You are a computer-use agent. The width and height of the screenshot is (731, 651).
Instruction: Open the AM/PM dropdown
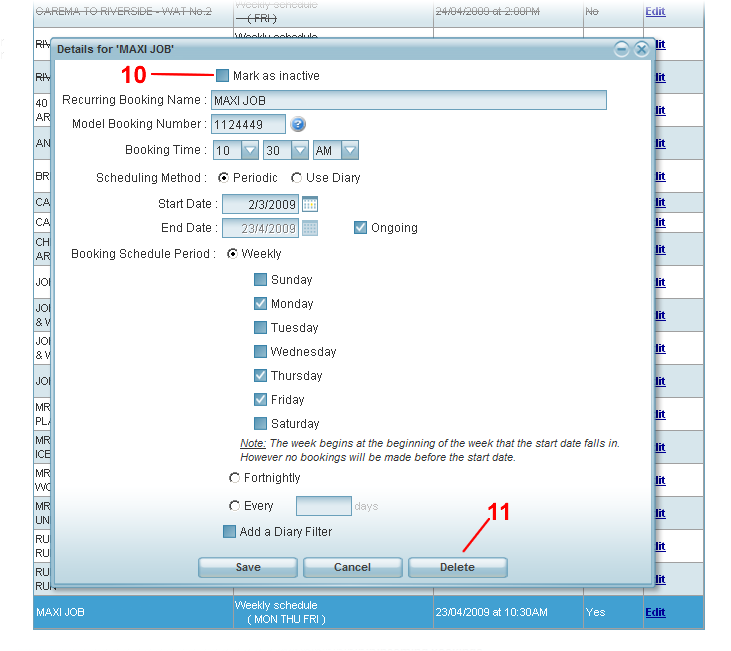tap(349, 150)
